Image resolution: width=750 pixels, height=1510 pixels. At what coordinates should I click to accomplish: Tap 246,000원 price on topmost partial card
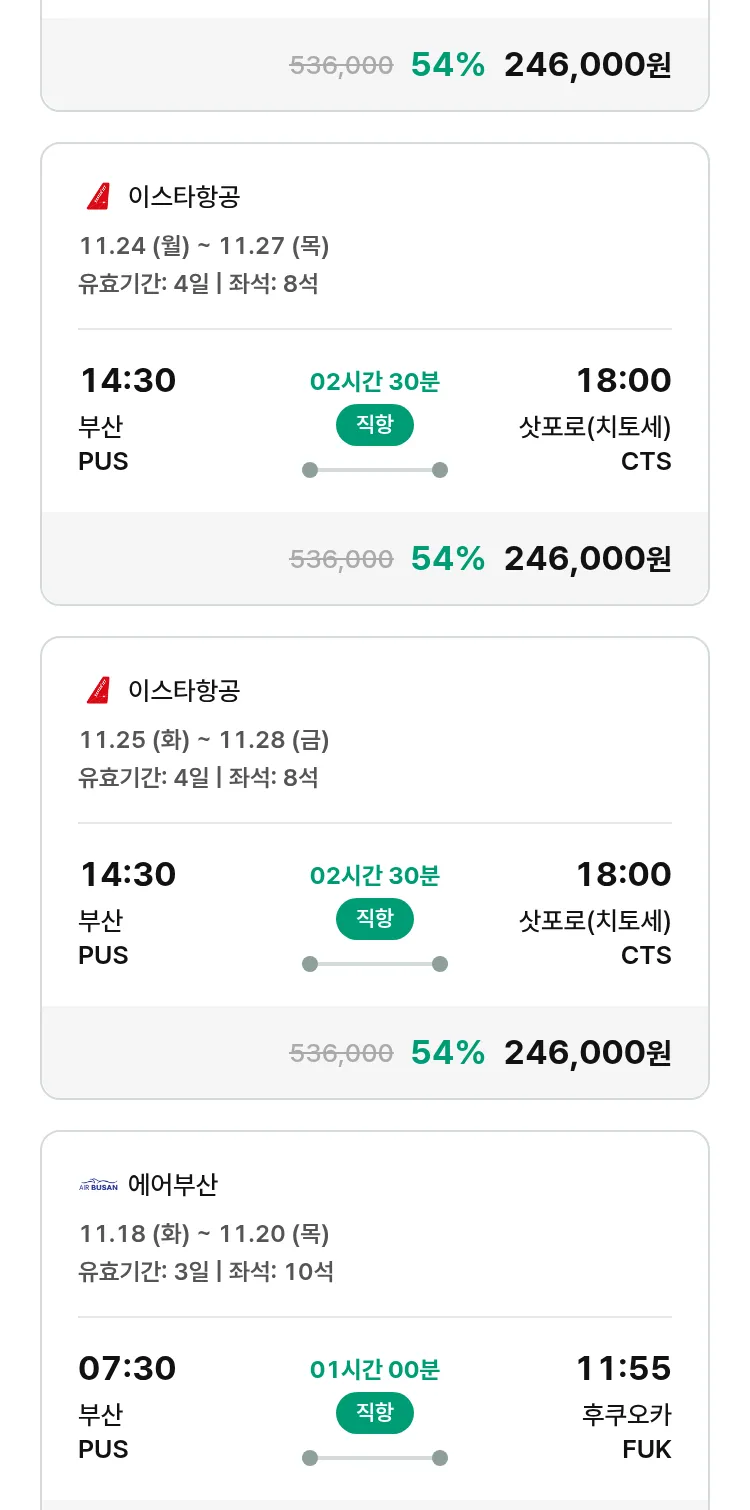tap(587, 65)
